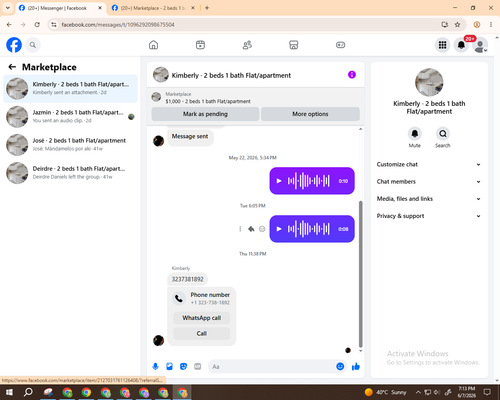Image resolution: width=500 pixels, height=400 pixels.
Task: Click the Facebook search magnifier icon
Action: tap(33, 45)
